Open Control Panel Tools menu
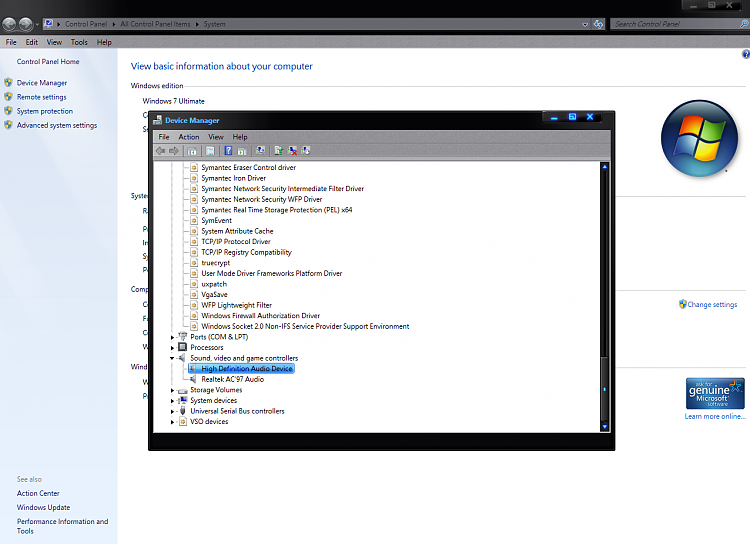 click(x=79, y=42)
